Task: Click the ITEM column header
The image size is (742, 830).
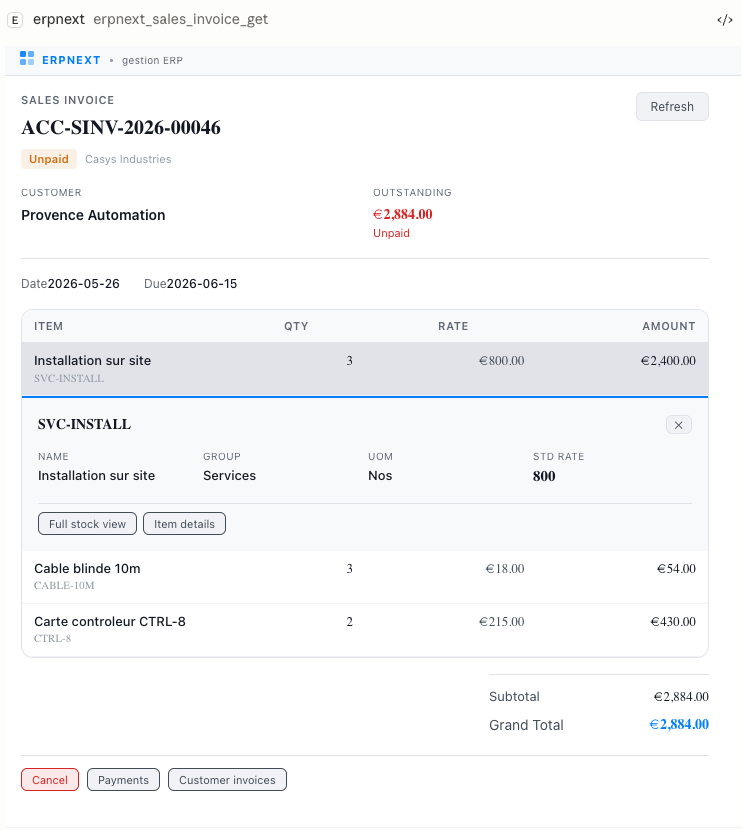Action: click(x=49, y=326)
